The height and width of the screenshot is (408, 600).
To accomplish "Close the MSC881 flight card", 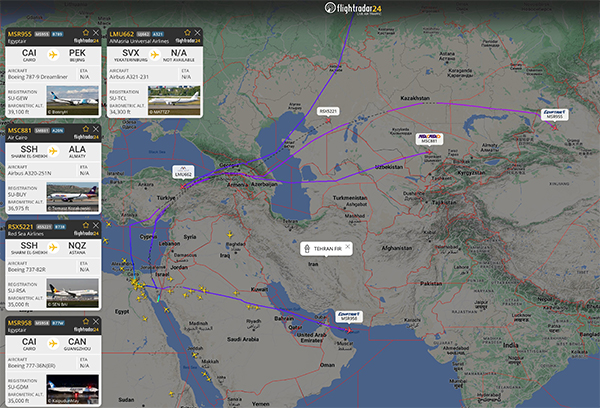I will [96, 129].
